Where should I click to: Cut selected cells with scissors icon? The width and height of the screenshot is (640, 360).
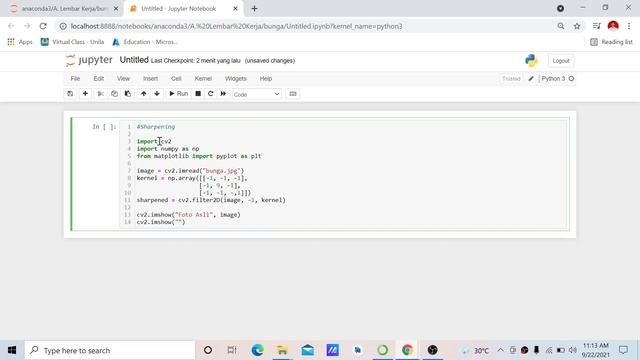pos(100,94)
